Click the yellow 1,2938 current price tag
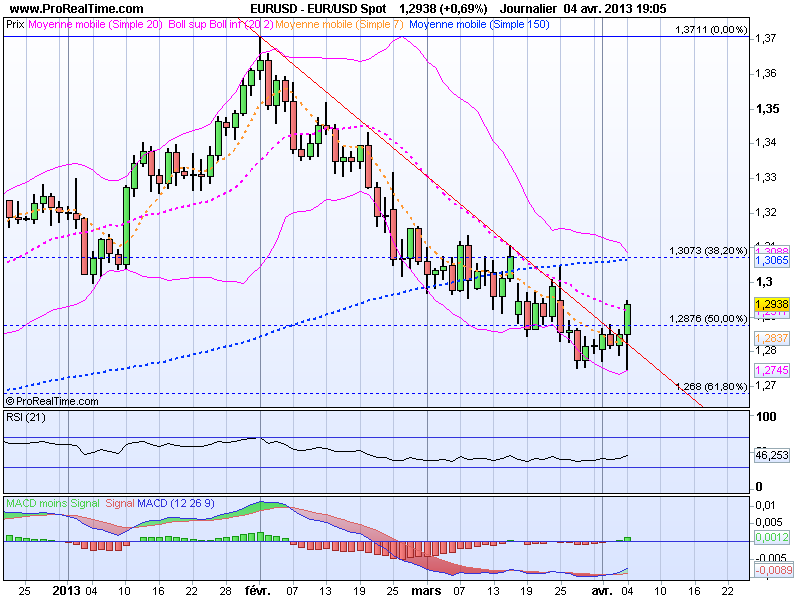This screenshot has width=800, height=600. pyautogui.click(x=772, y=304)
